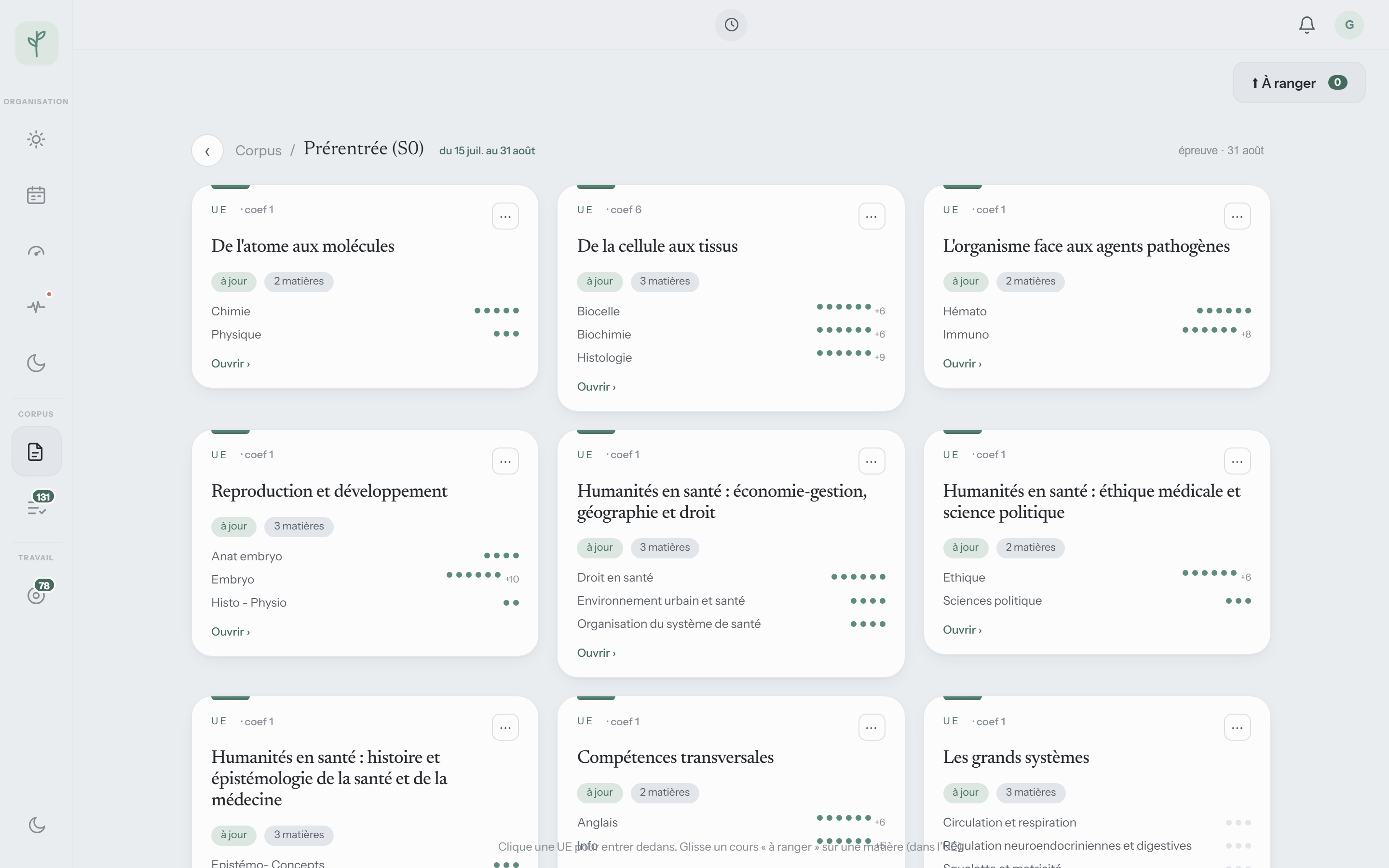Open the calendar icon in sidebar
Image resolution: width=1389 pixels, height=868 pixels.
[36, 195]
